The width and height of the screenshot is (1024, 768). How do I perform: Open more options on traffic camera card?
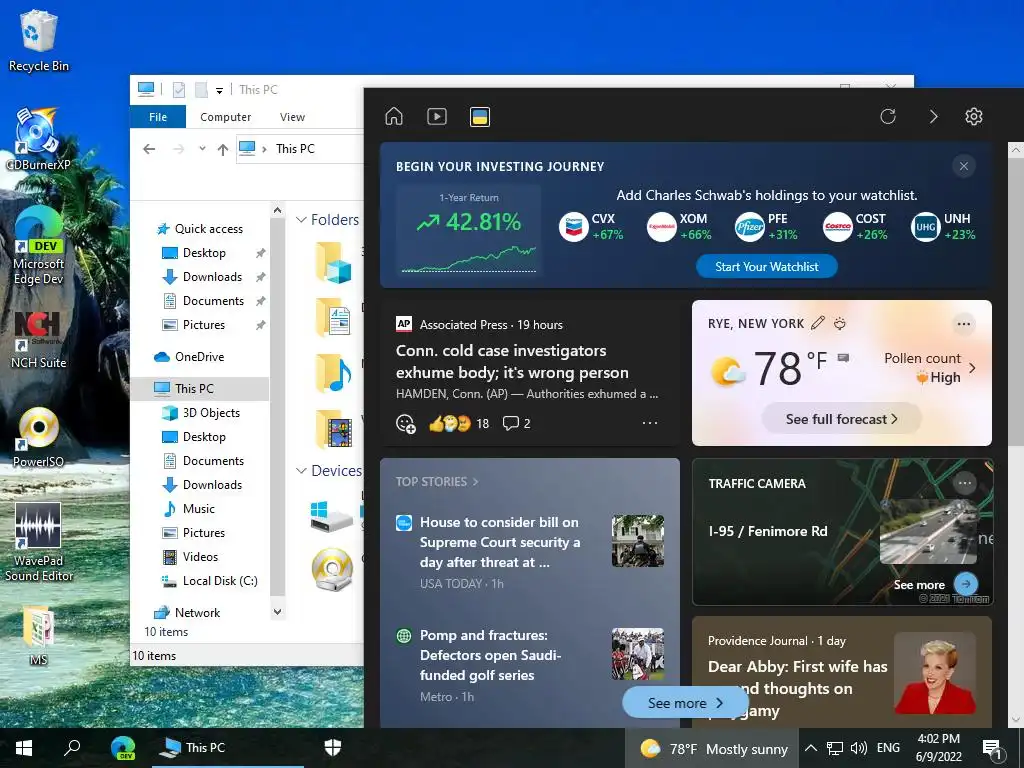[965, 483]
